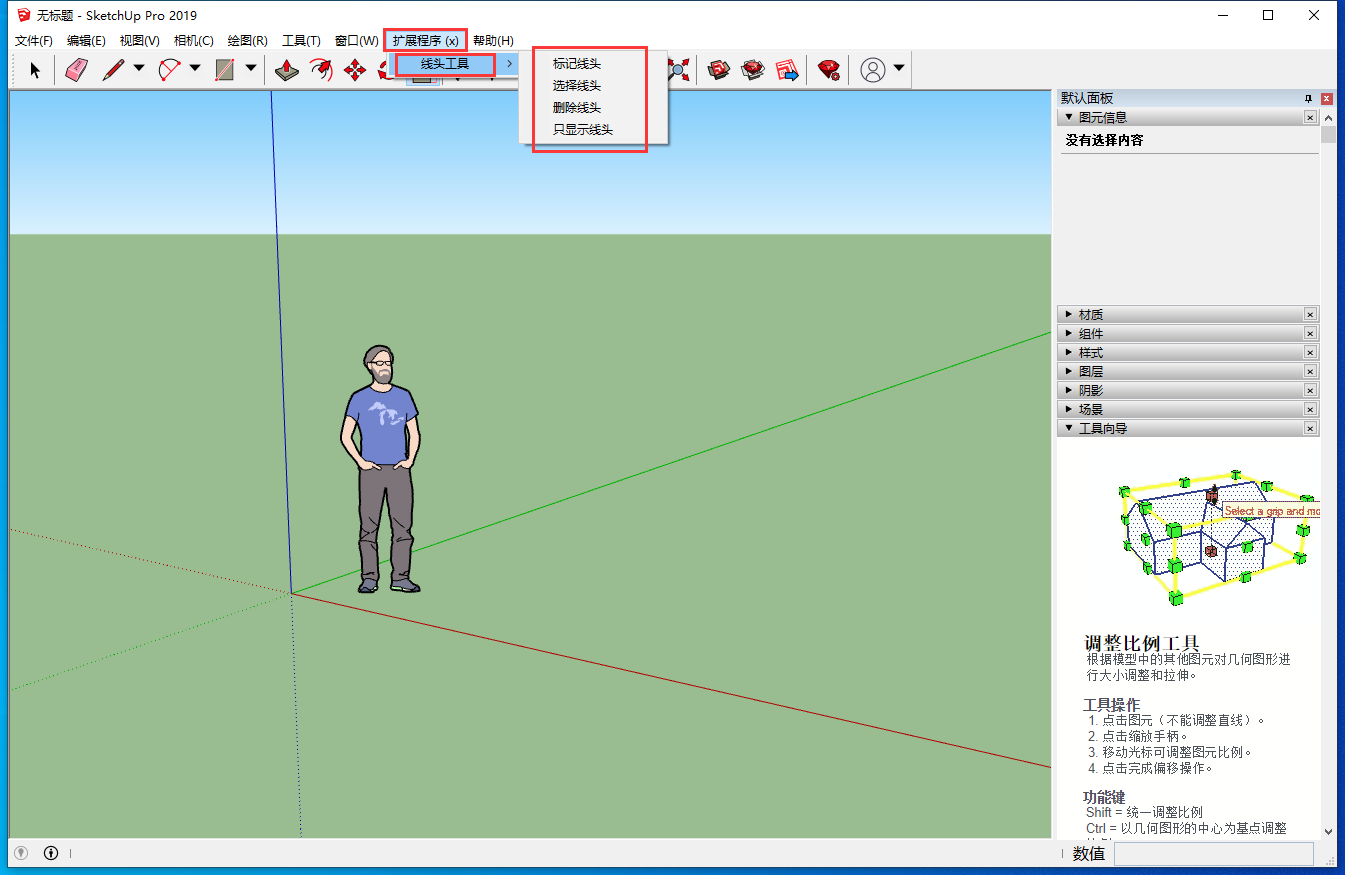Screen dimensions: 1345x875
Task: Open the 编辑(E) menu
Action: (x=86, y=41)
